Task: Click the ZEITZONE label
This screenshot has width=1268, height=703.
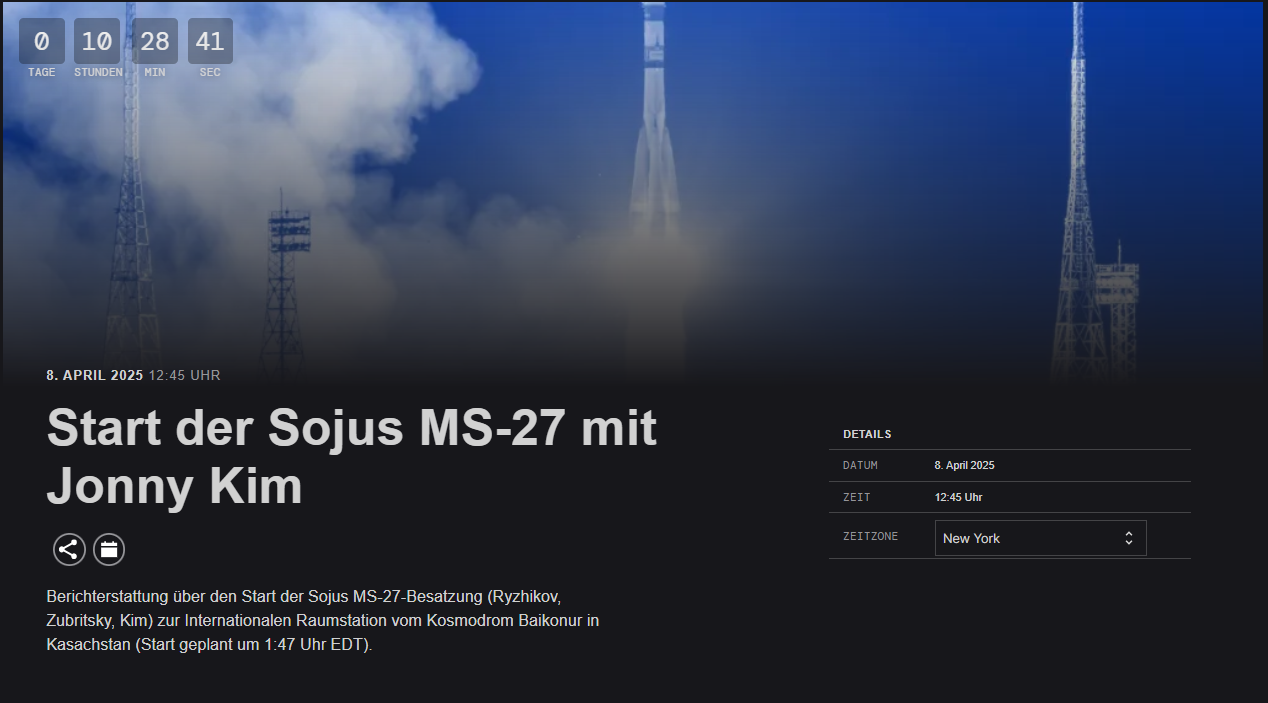Action: (870, 537)
